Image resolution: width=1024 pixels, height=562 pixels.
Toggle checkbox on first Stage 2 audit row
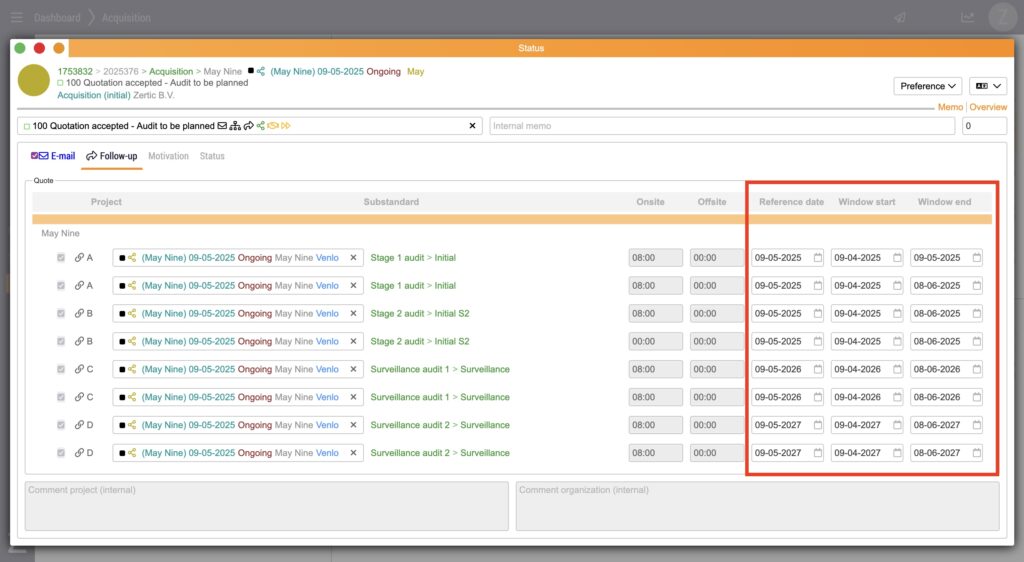pos(62,314)
